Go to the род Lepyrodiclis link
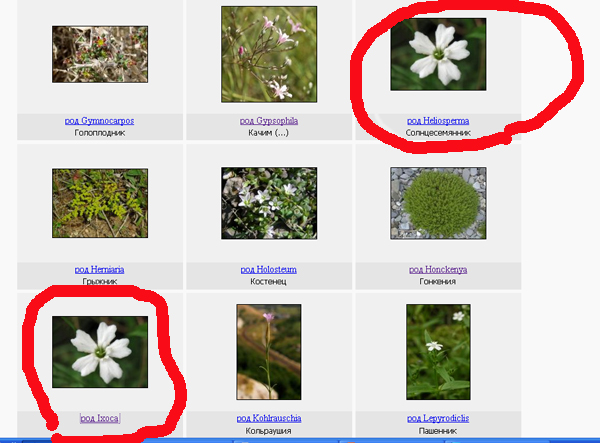The height and width of the screenshot is (443, 600). tap(438, 418)
